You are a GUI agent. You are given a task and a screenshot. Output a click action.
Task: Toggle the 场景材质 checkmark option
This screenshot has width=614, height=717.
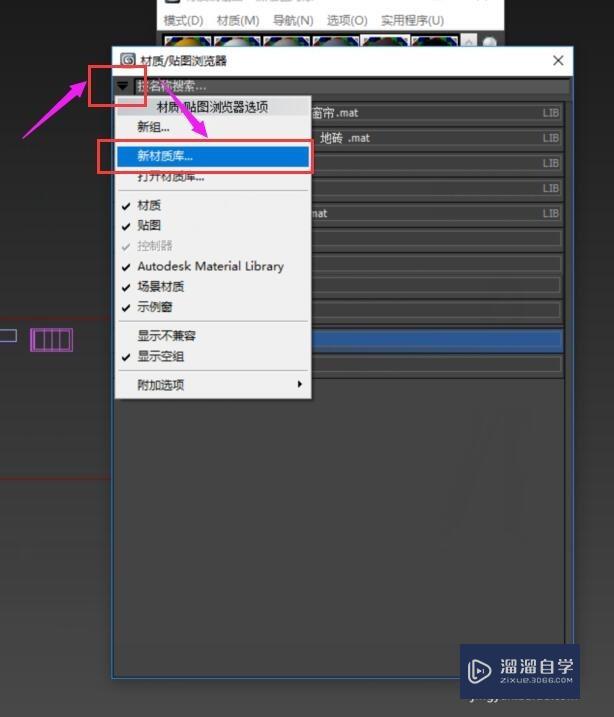pos(213,287)
